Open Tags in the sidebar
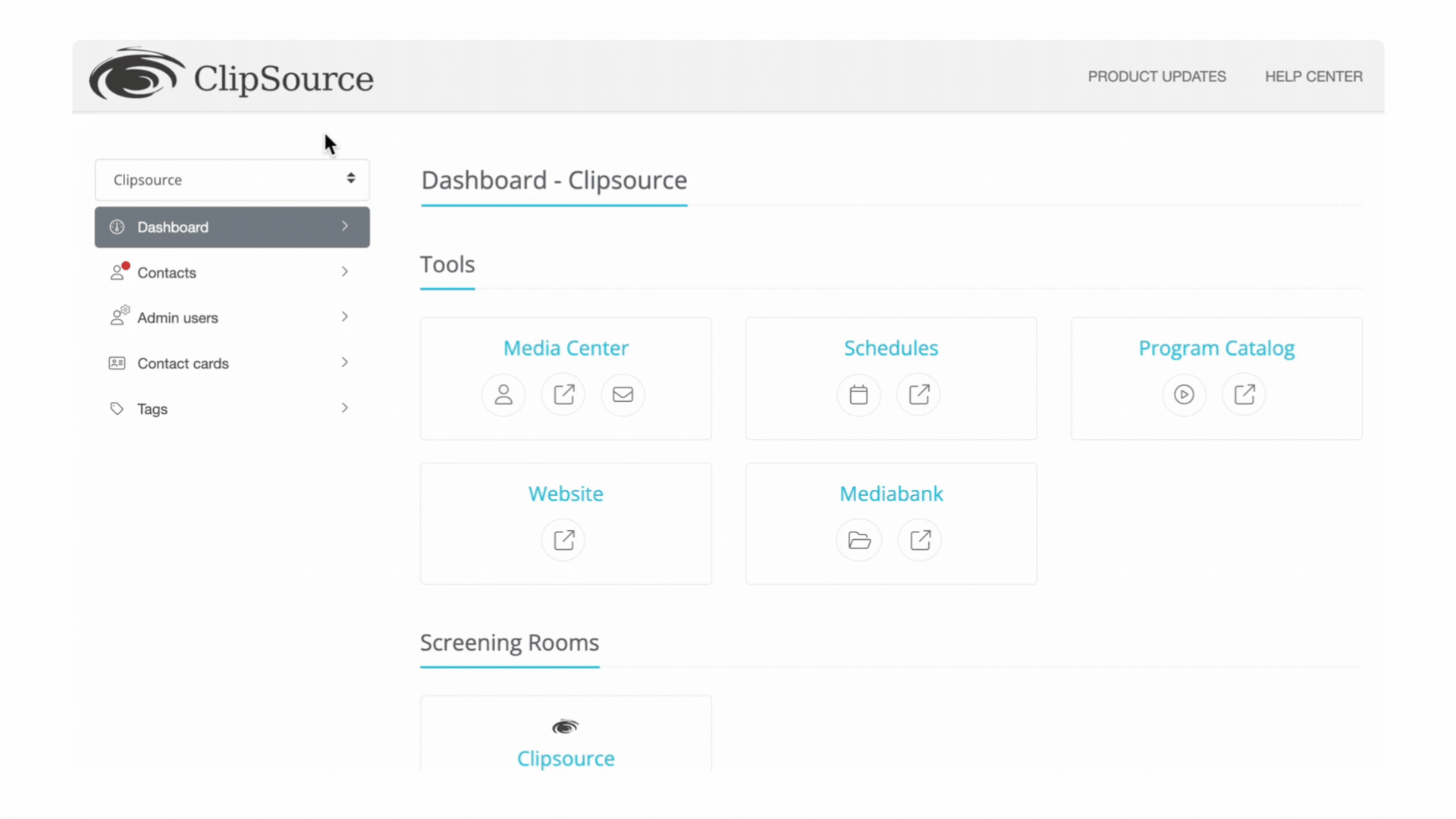 (x=232, y=409)
